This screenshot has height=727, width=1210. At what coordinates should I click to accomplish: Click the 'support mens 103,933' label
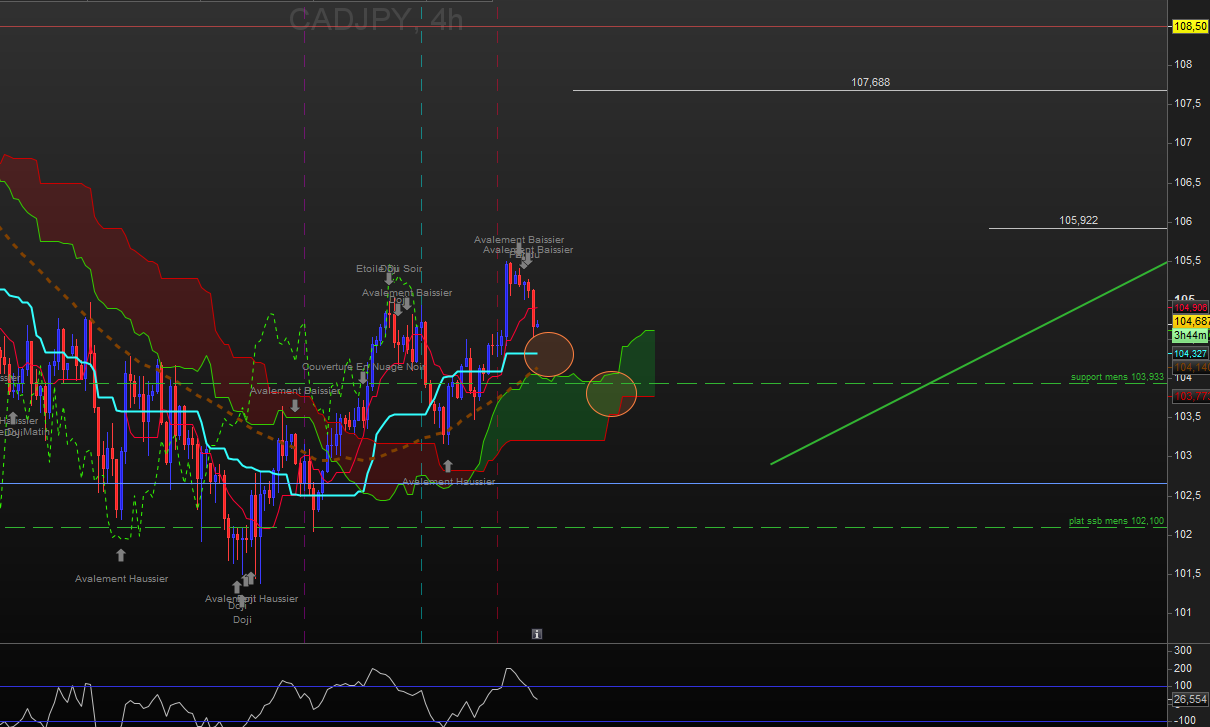[x=1117, y=377]
